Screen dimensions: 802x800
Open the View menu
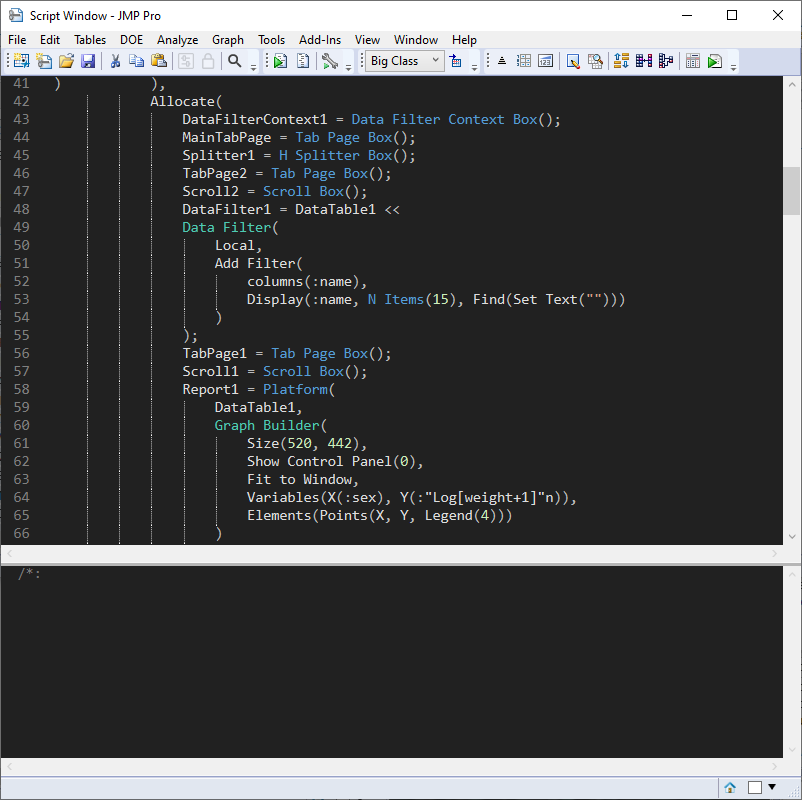coord(367,39)
